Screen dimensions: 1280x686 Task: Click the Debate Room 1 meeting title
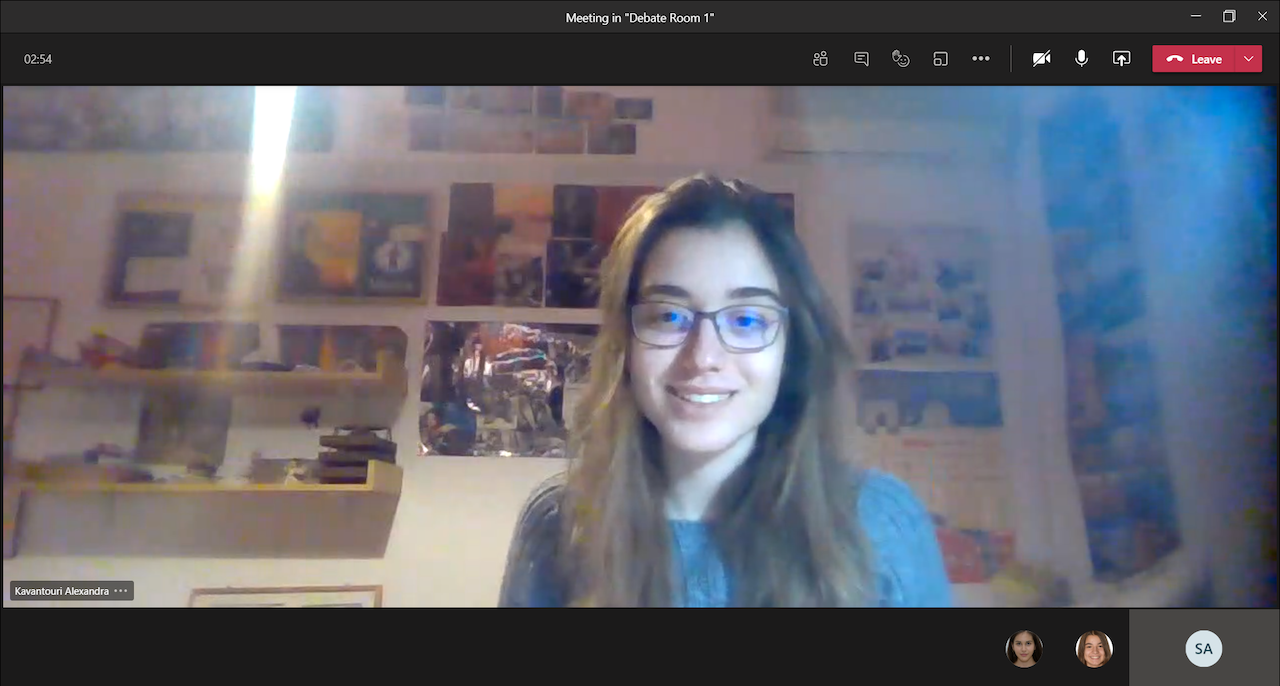pos(640,17)
